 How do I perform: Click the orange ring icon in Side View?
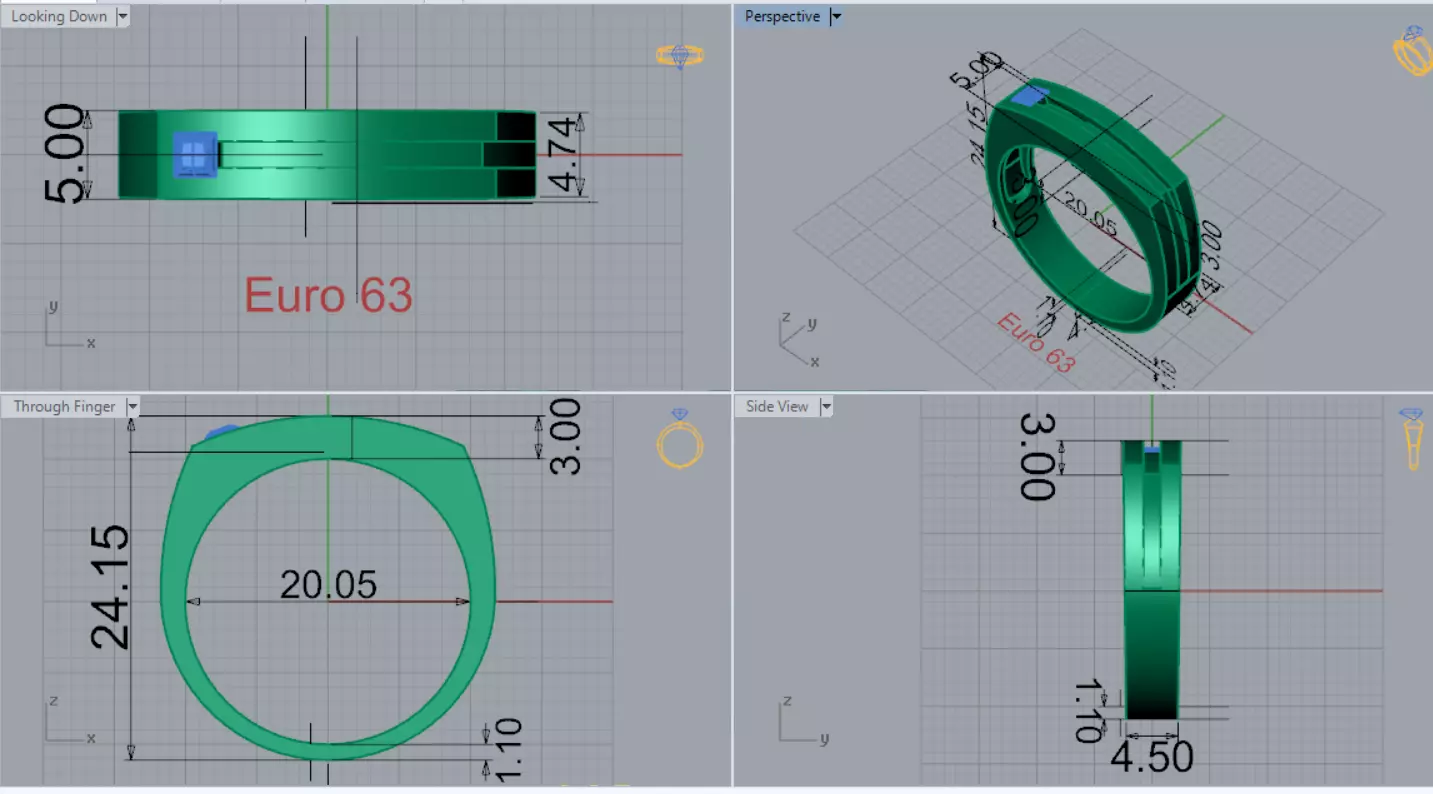pos(1411,439)
